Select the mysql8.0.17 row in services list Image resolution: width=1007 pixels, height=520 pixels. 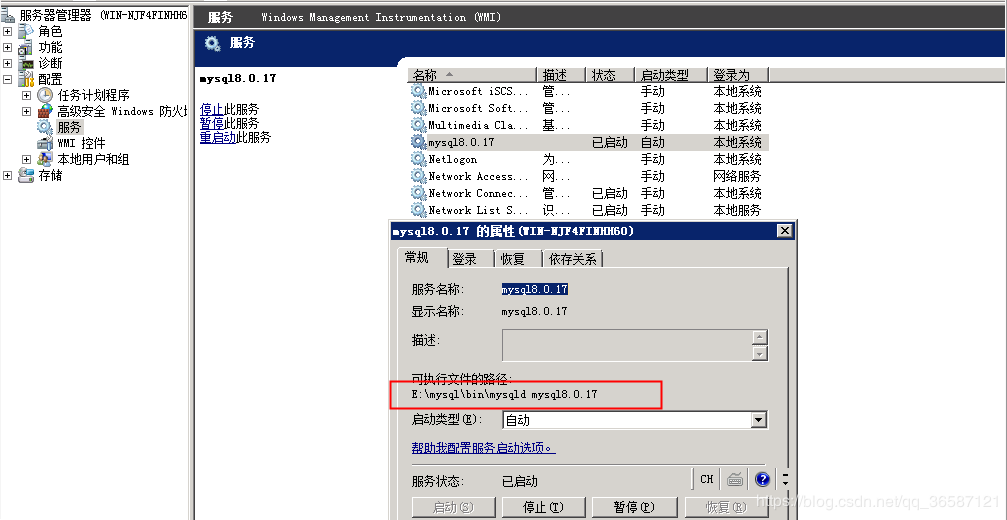[x=589, y=143]
